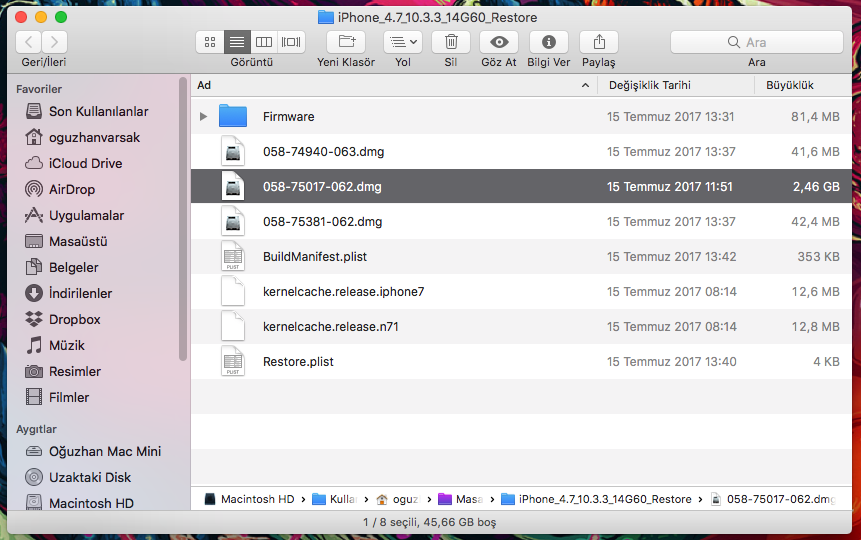861x540 pixels.
Task: Switch to Cover Flow view
Action: (x=291, y=42)
